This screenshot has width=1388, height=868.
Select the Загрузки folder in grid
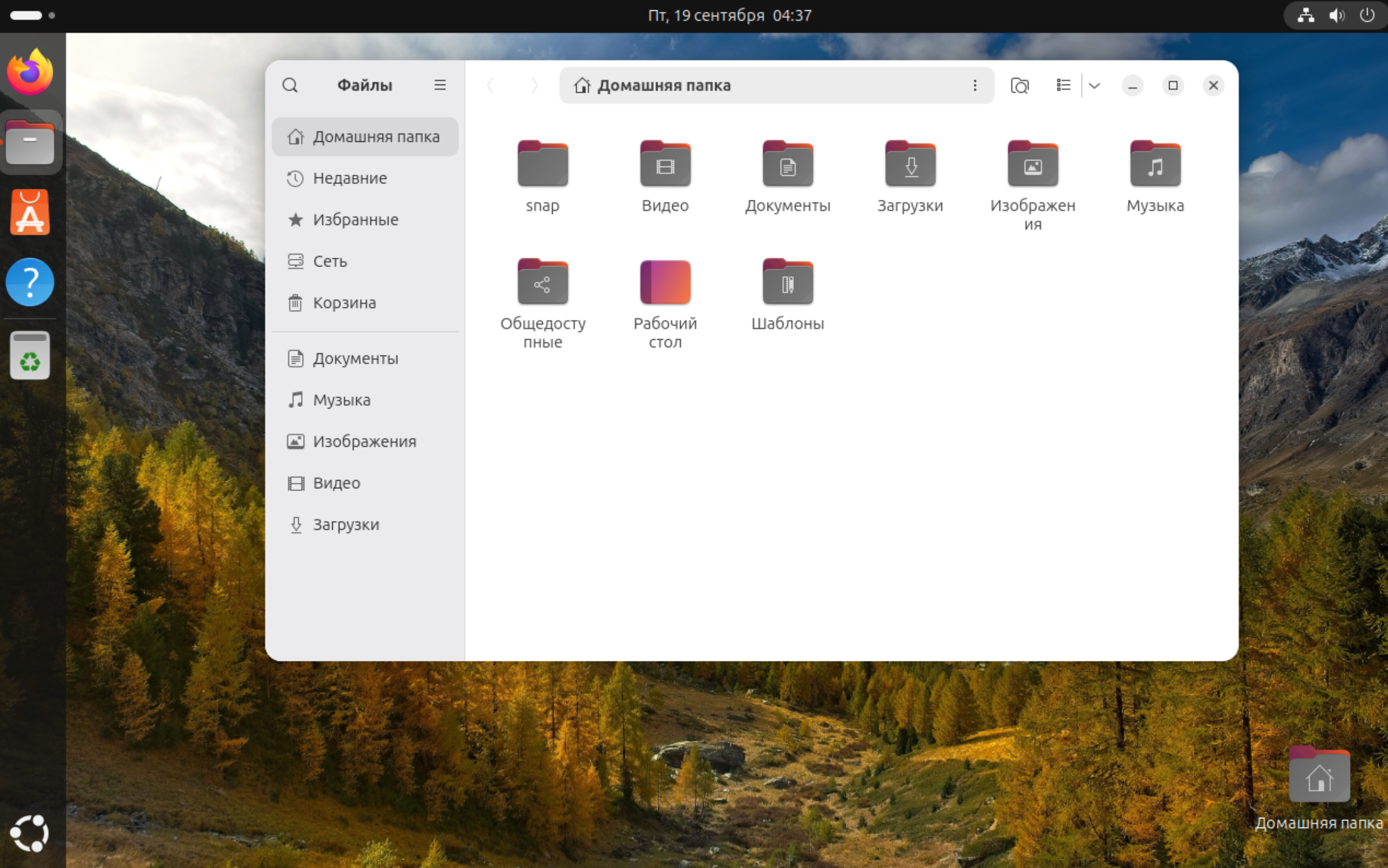tap(910, 163)
